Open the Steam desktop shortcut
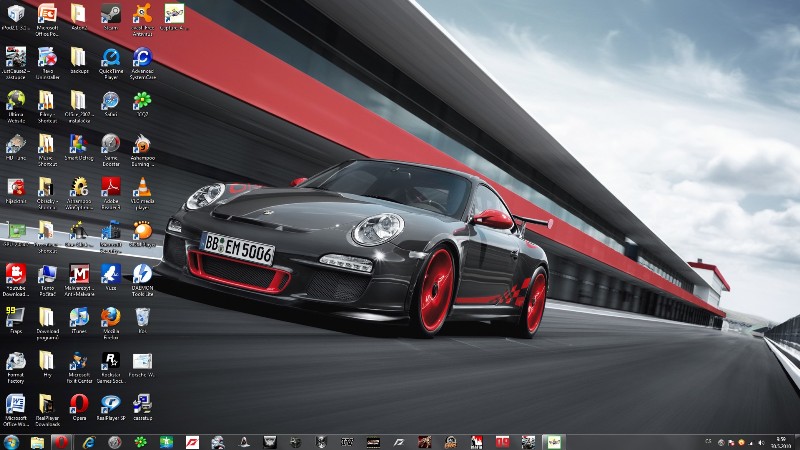The width and height of the screenshot is (800, 450). tap(110, 14)
